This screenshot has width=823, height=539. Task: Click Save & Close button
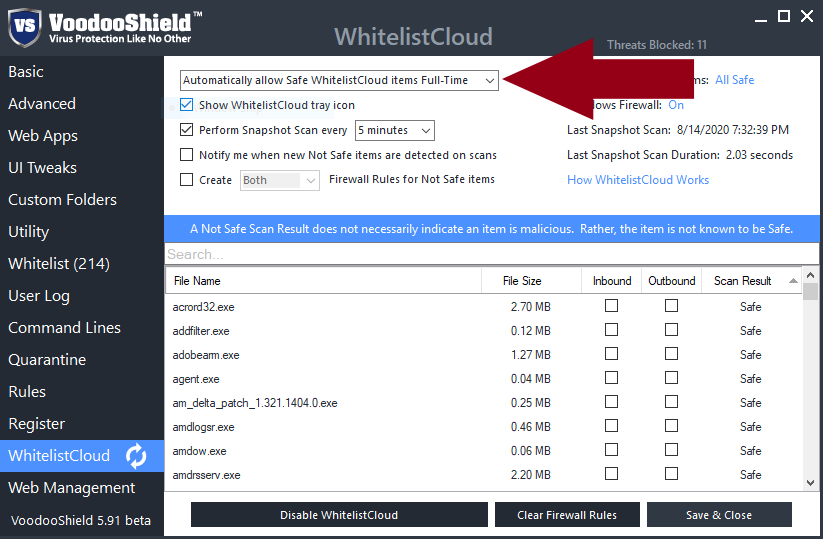pyautogui.click(x=719, y=515)
